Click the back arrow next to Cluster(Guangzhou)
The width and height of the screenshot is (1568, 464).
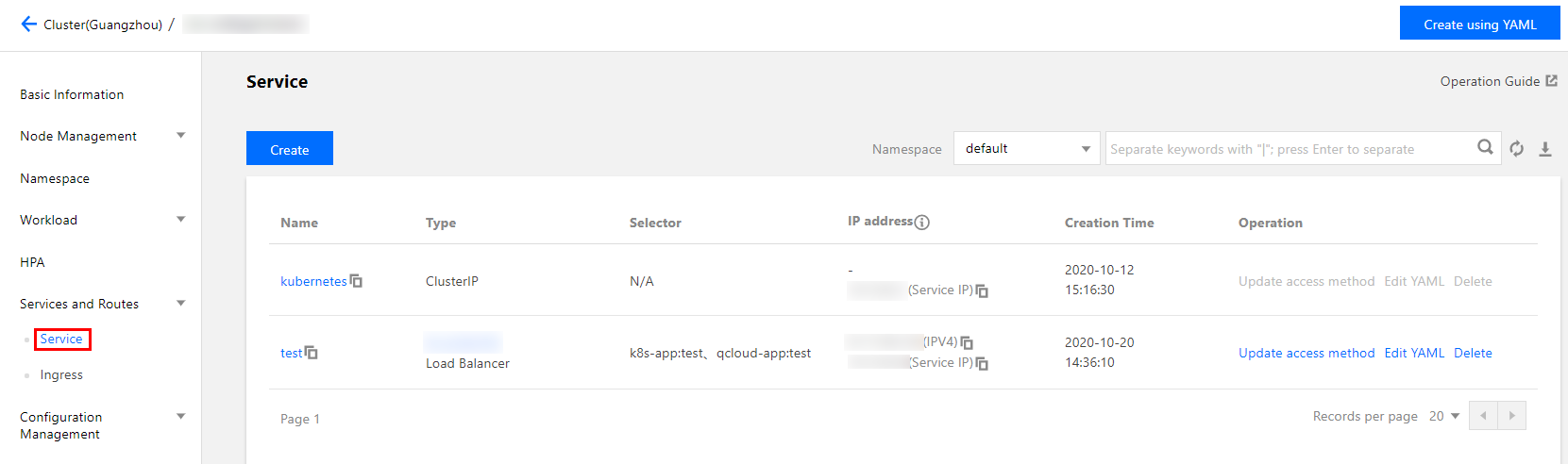28,25
